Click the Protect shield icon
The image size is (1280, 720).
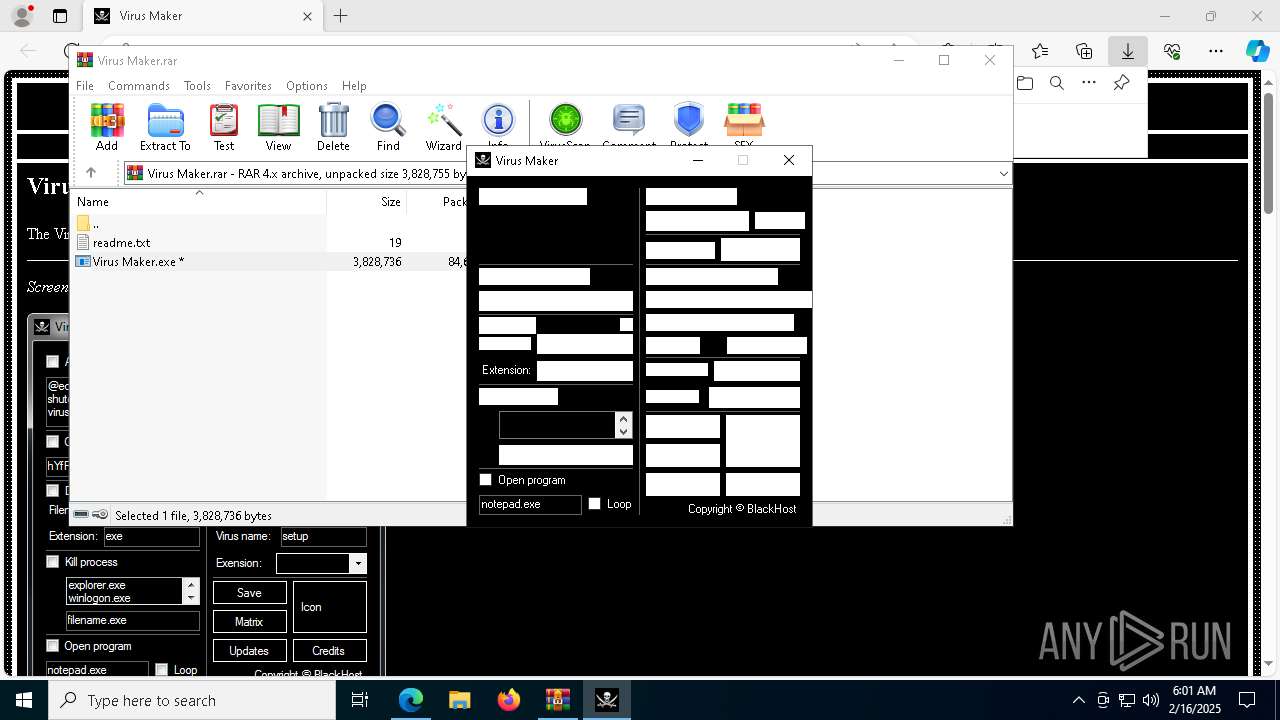click(x=689, y=121)
